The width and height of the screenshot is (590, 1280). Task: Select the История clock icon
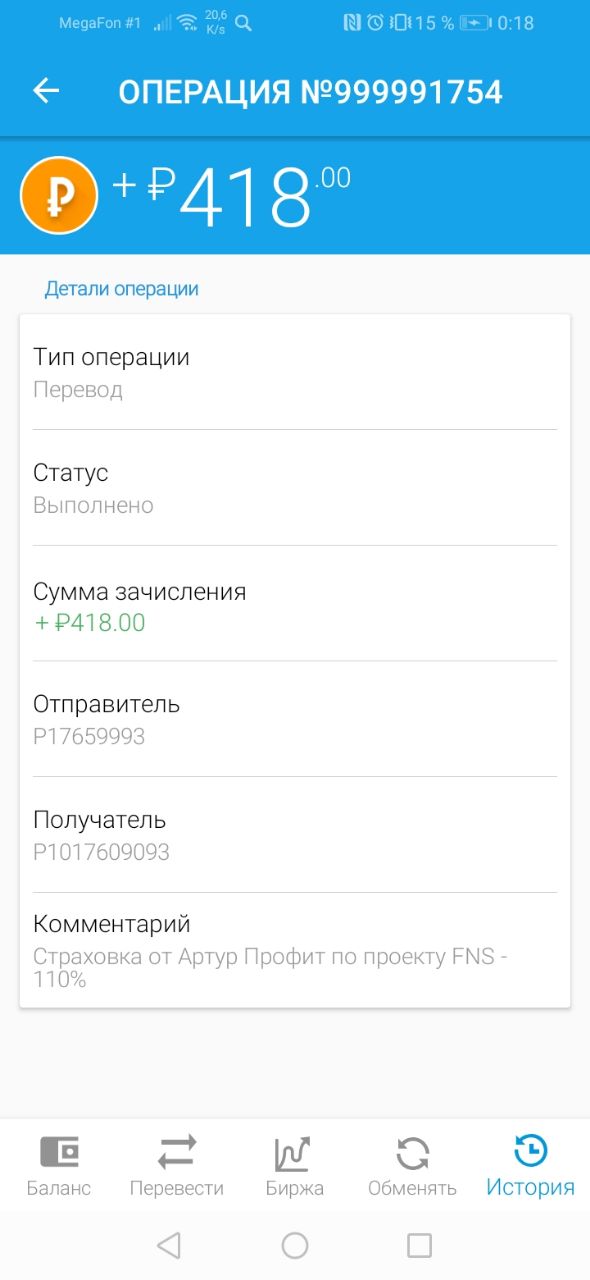530,1151
